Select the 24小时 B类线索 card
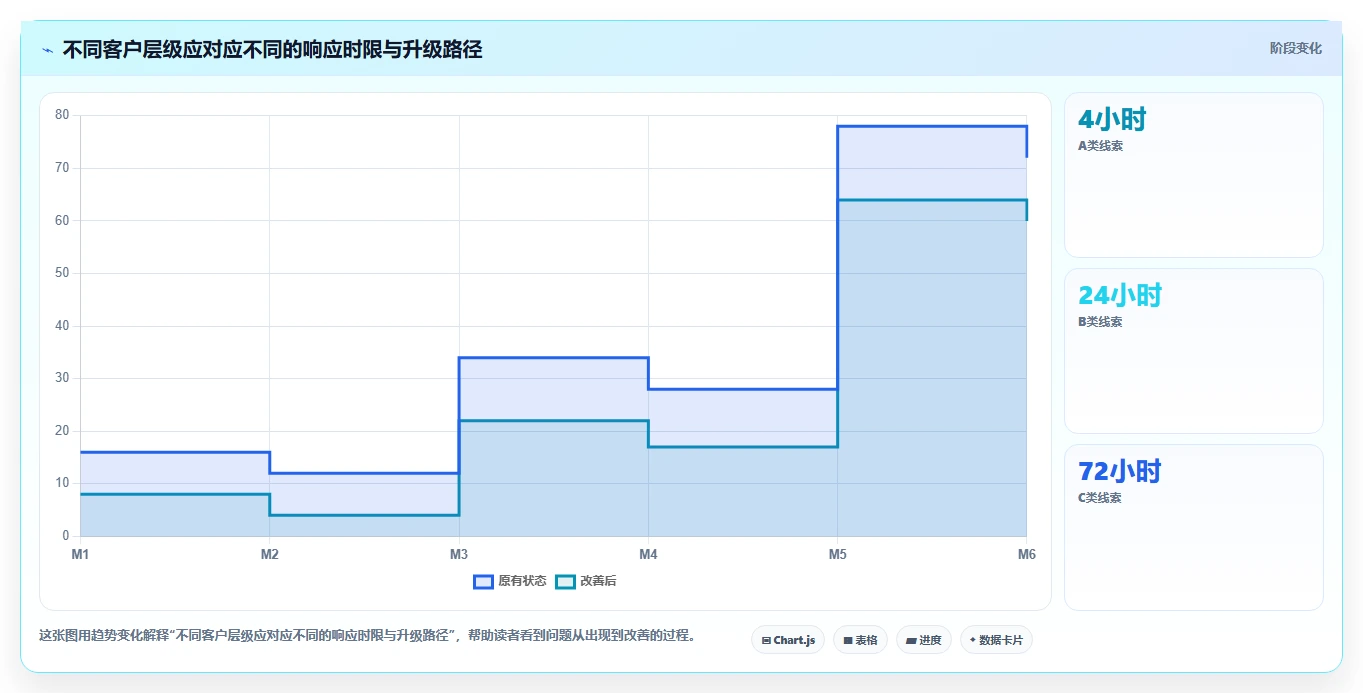Viewport: 1363px width, 693px height. 1194,351
